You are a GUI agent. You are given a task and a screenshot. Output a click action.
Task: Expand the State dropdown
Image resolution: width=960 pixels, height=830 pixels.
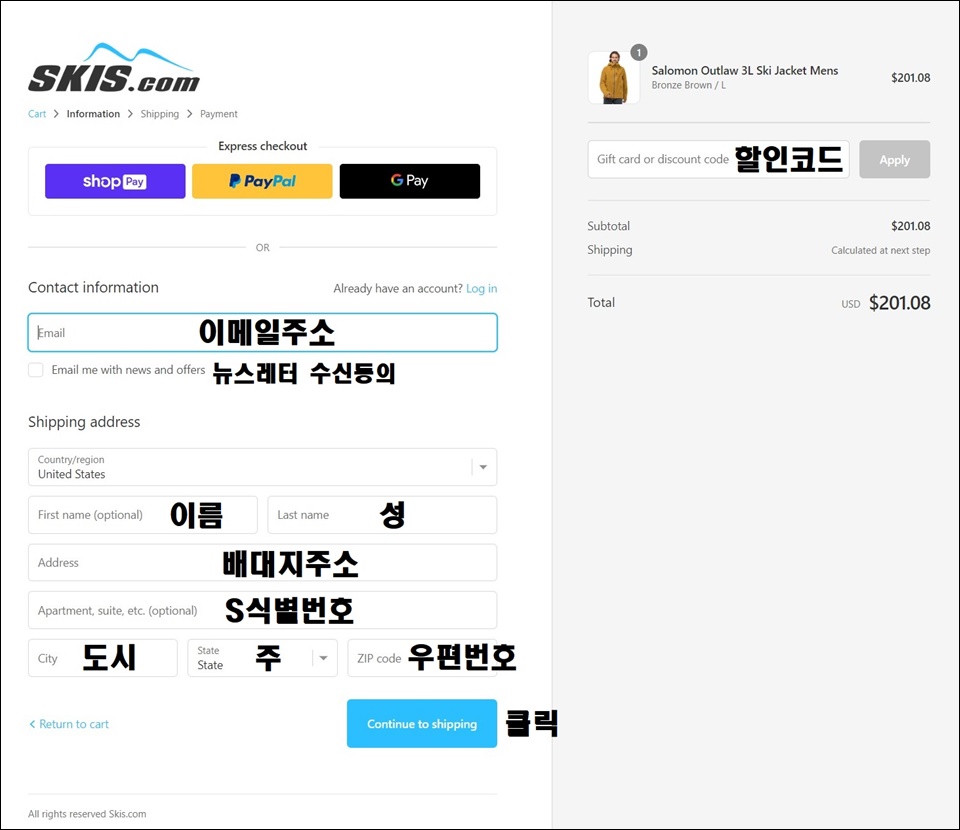[x=263, y=658]
